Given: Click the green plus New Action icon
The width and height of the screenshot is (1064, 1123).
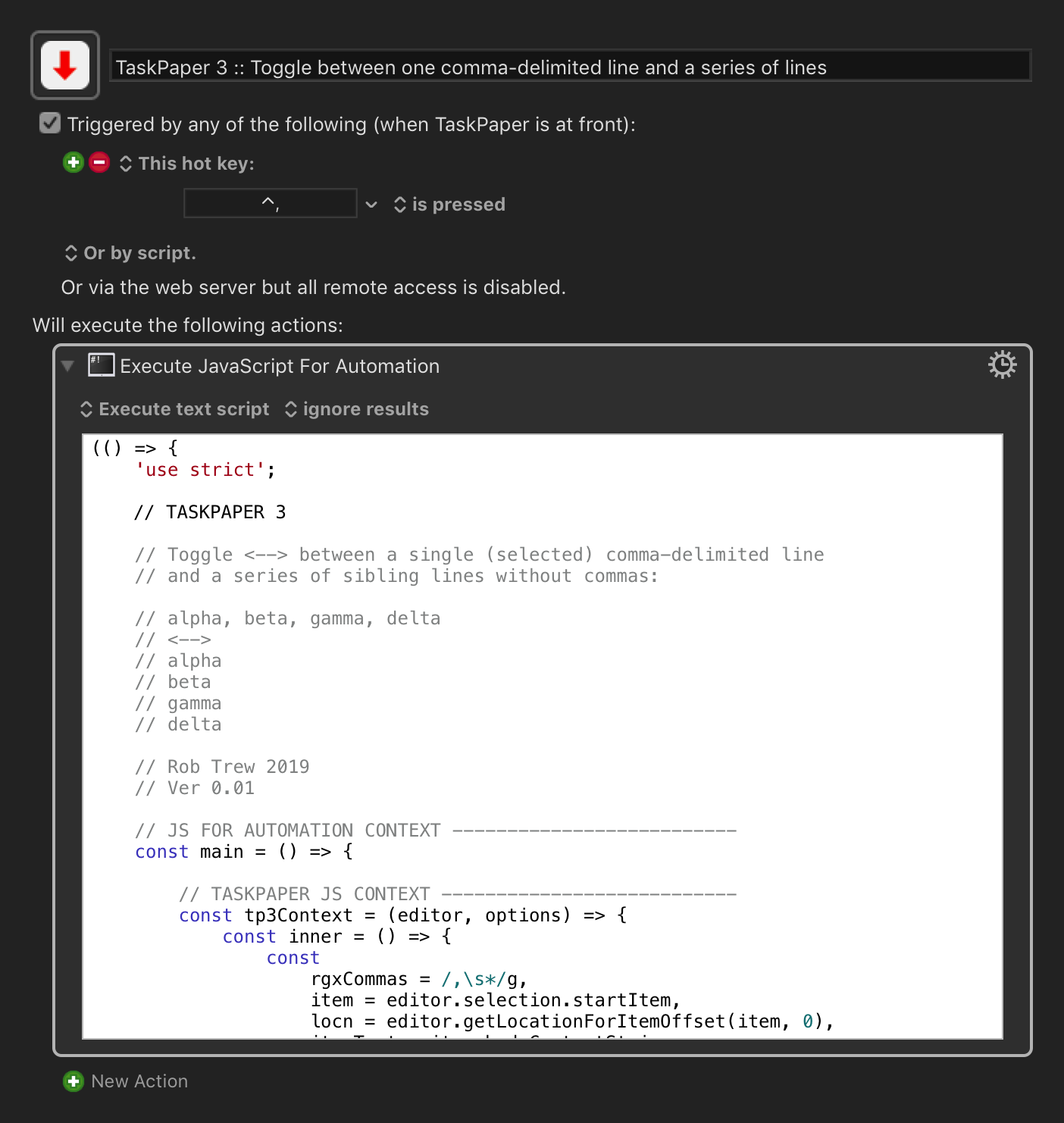Looking at the screenshot, I should pyautogui.click(x=74, y=1081).
